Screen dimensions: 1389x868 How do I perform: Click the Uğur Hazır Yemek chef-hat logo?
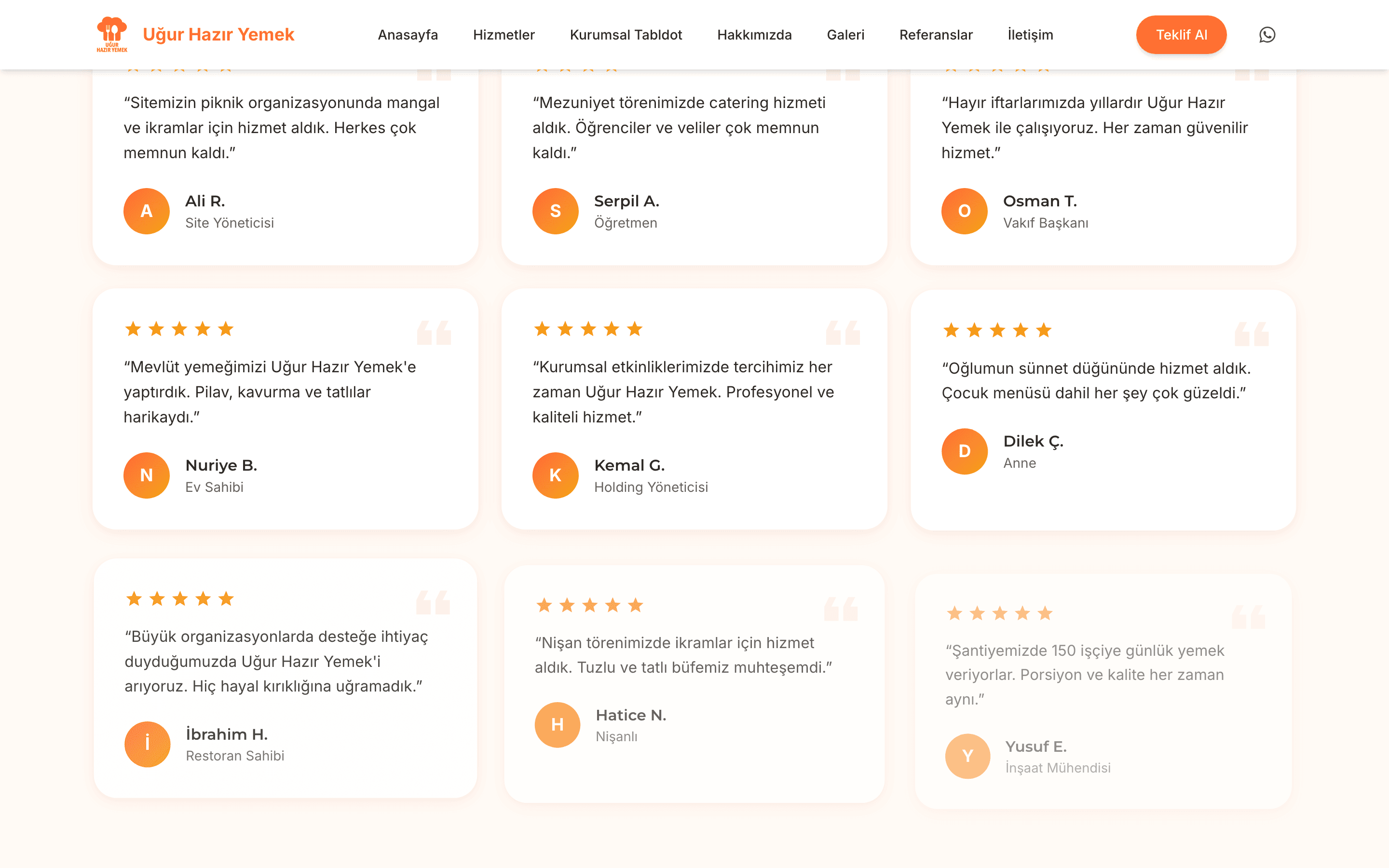(112, 34)
